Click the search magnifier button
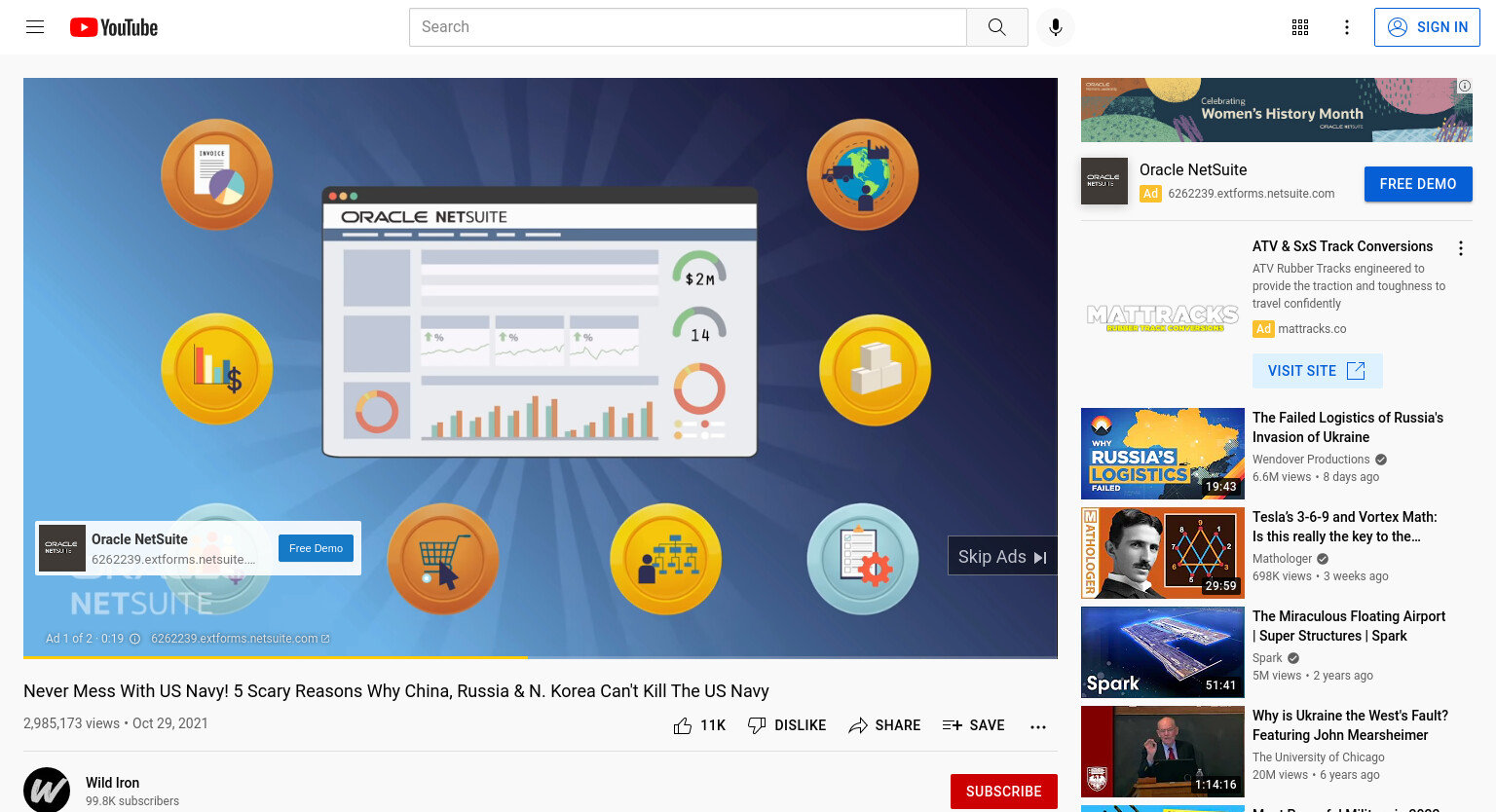The width and height of the screenshot is (1496, 812). click(996, 27)
